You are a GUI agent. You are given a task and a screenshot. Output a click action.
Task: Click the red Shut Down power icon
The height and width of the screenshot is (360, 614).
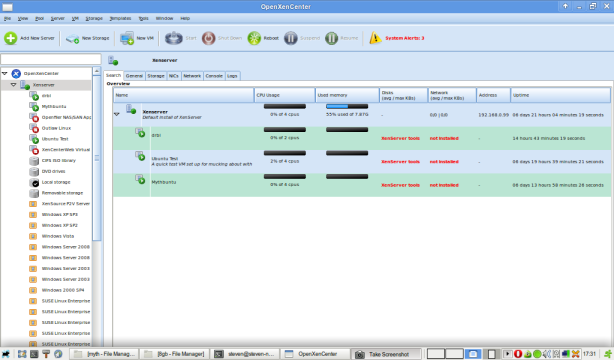click(x=208, y=38)
